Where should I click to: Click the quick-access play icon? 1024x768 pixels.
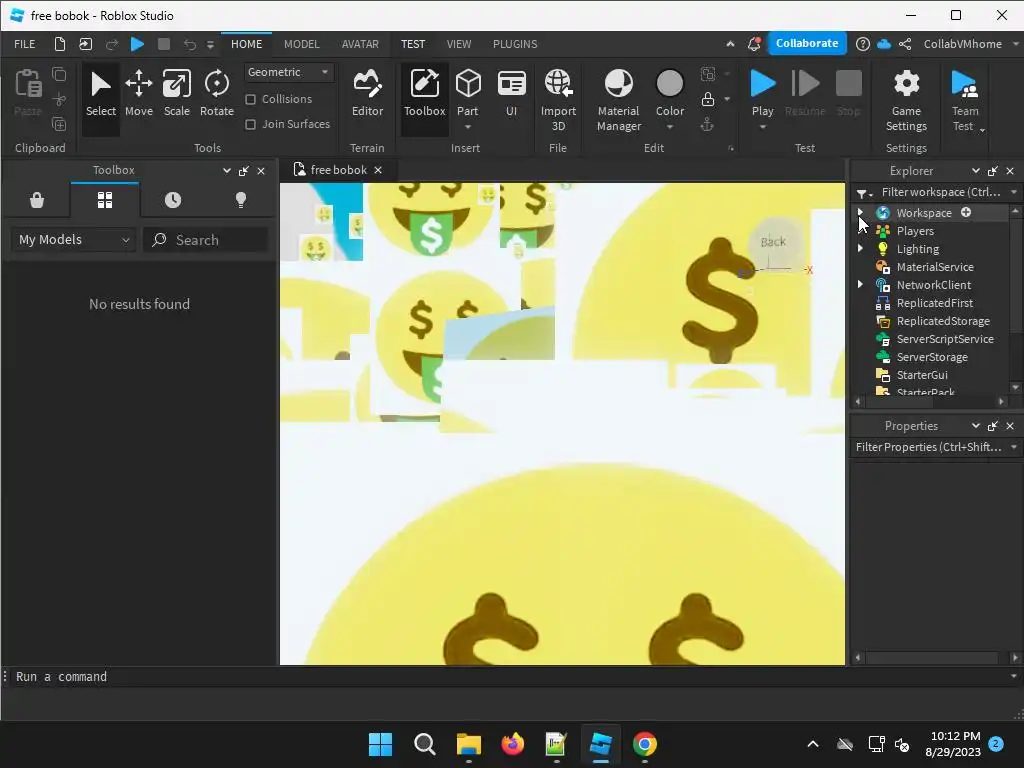[137, 44]
